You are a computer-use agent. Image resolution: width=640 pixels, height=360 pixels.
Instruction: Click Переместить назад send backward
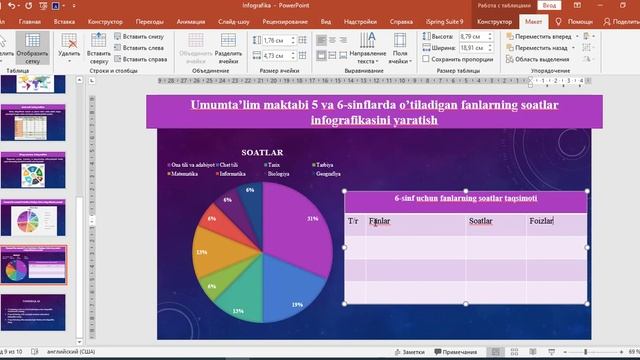[537, 48]
